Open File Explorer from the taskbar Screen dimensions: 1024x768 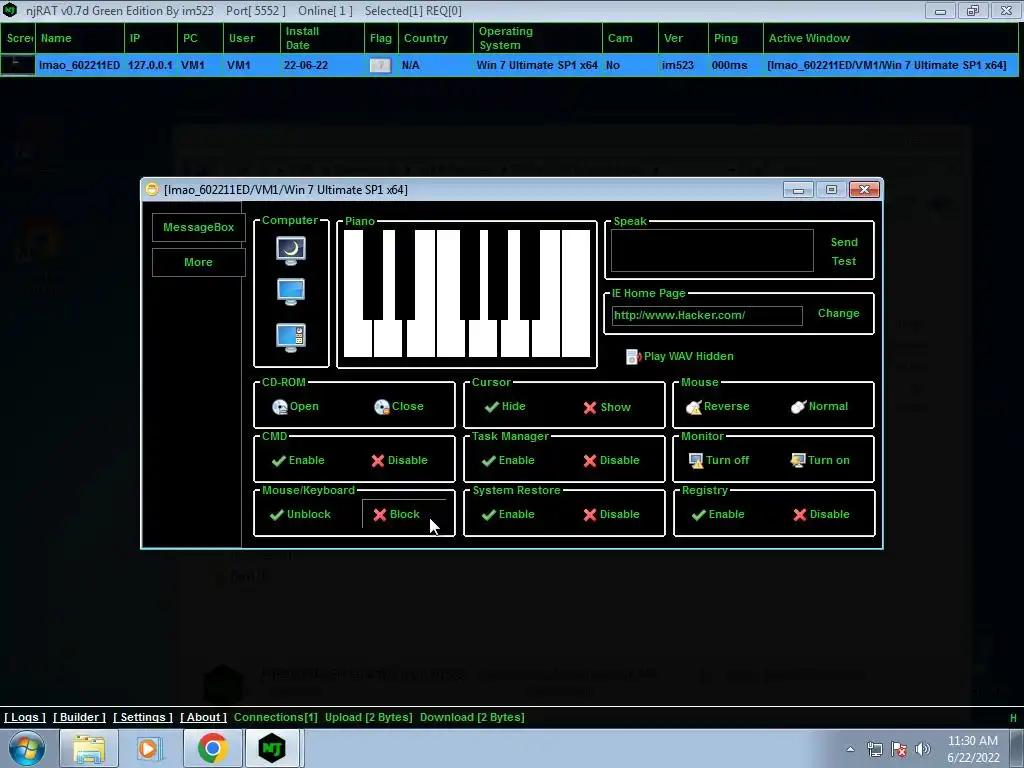tap(89, 748)
